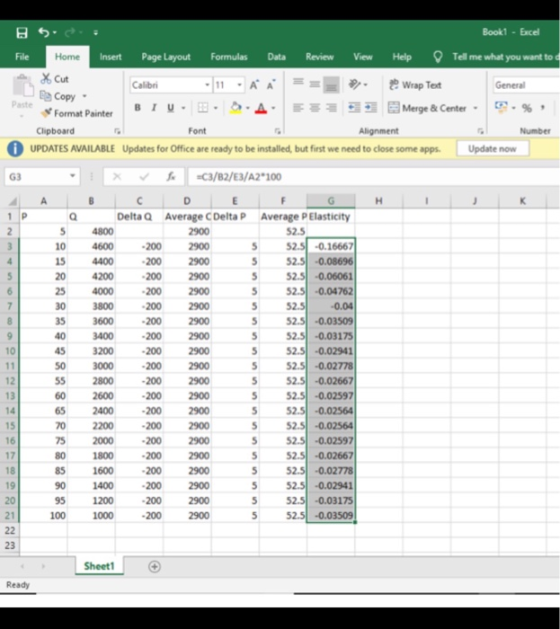Cut the selection with scissors icon
560x629 pixels.
coord(46,79)
